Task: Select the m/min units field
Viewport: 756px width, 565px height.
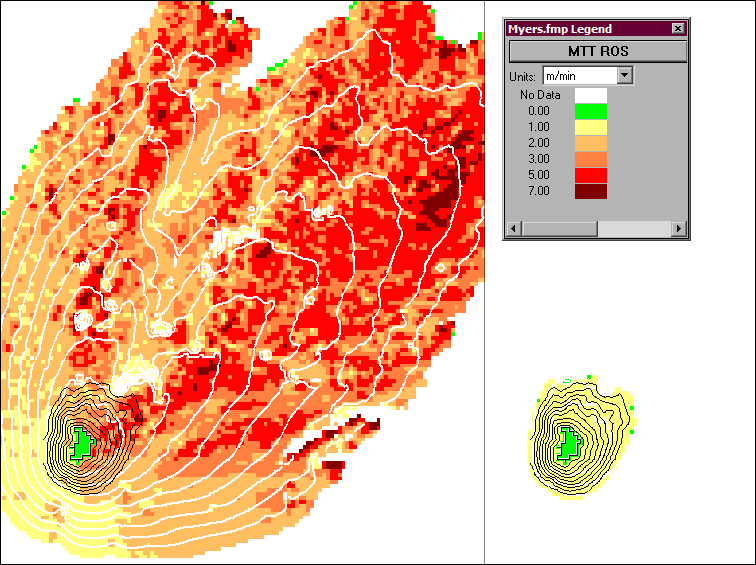Action: pos(580,76)
